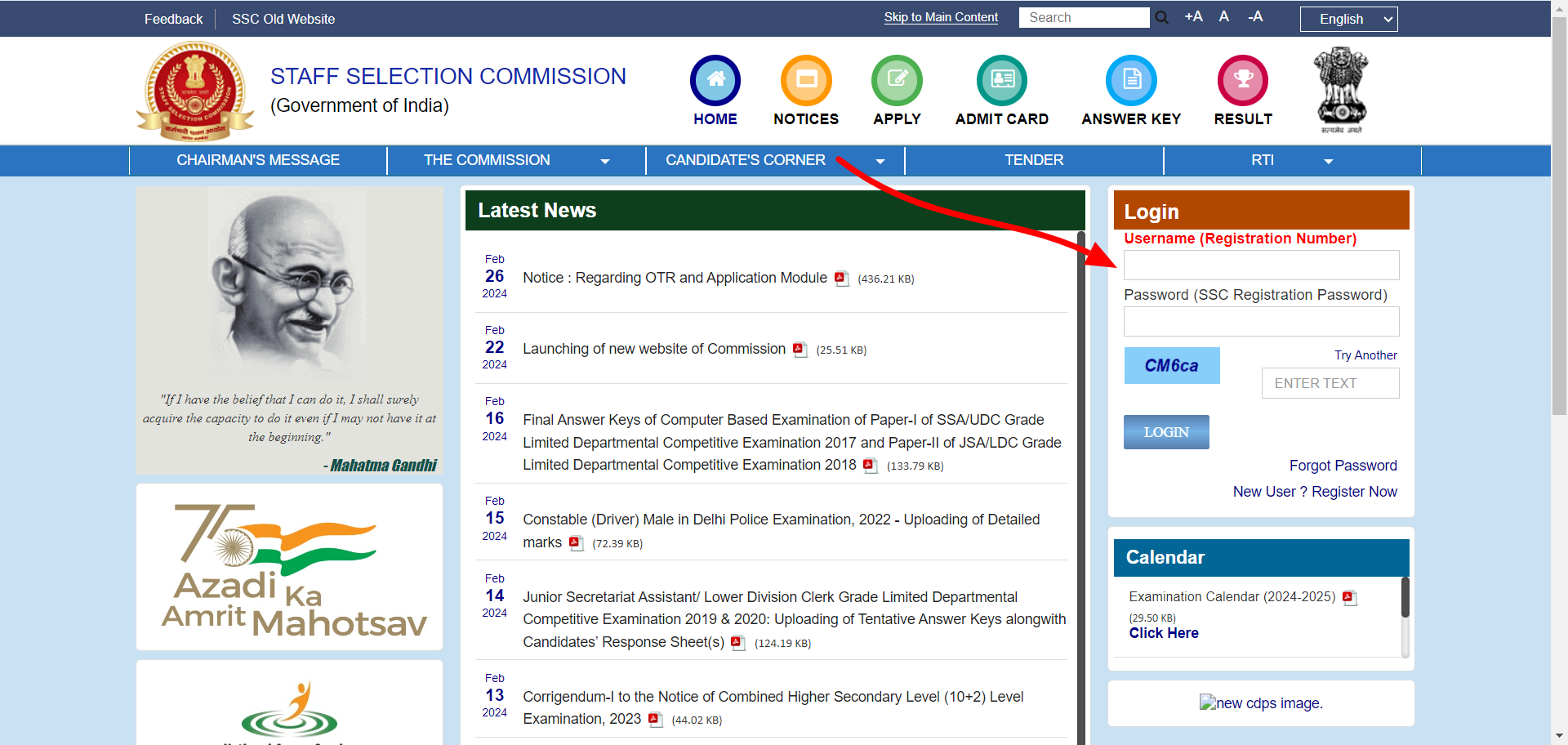Click the national emblem of India
Viewport: 1568px width, 745px height.
(x=1341, y=90)
